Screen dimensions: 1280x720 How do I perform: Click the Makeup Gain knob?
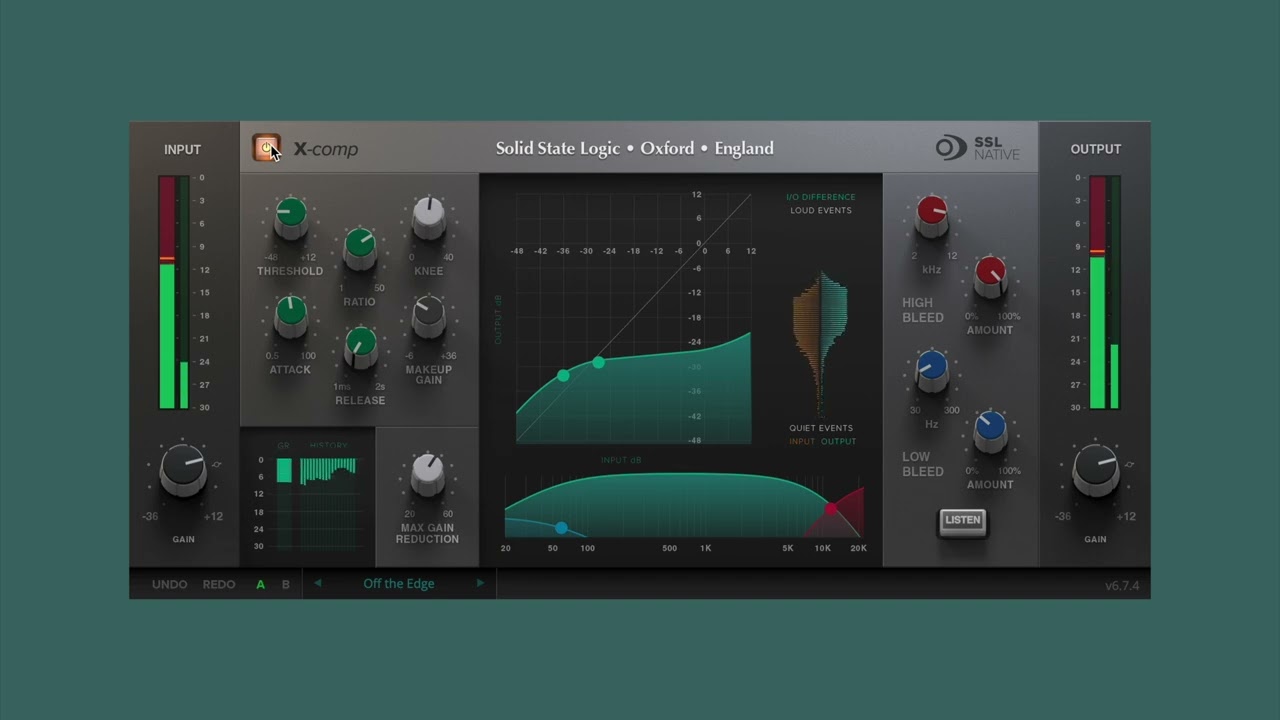[429, 315]
